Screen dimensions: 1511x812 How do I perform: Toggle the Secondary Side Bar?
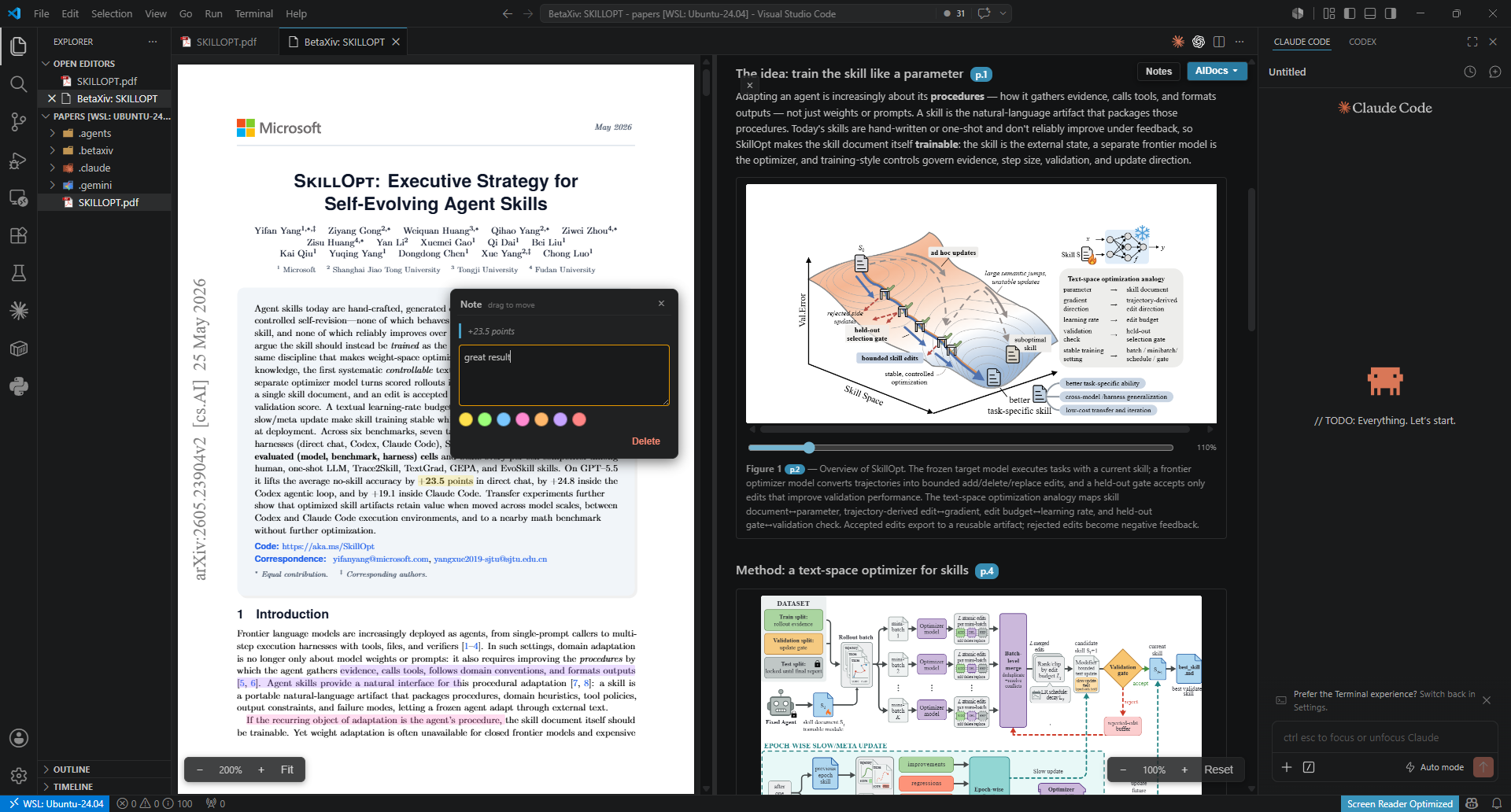1391,13
